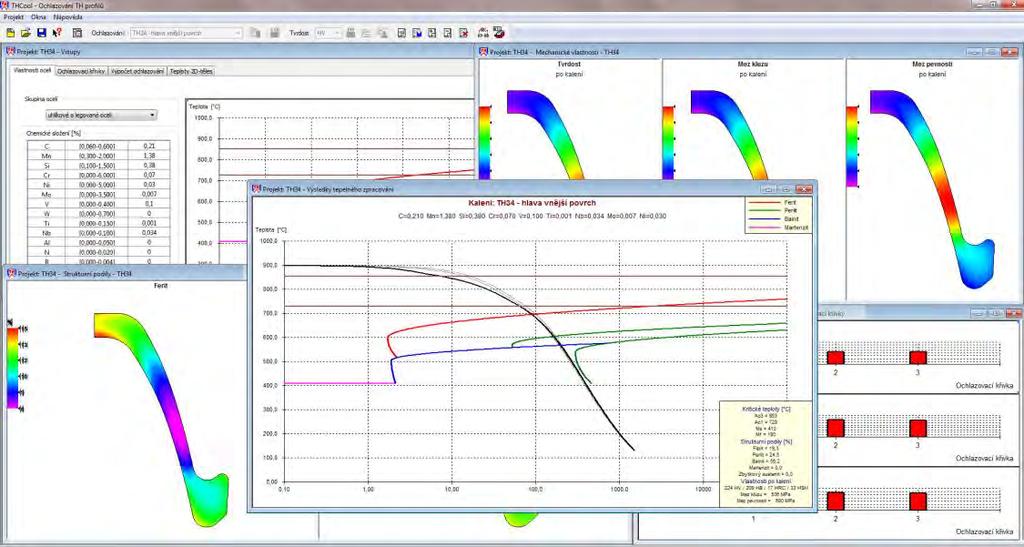Click the window-layout icon with blue square
Viewport: 1024px width, 547px height.
[x=417, y=33]
